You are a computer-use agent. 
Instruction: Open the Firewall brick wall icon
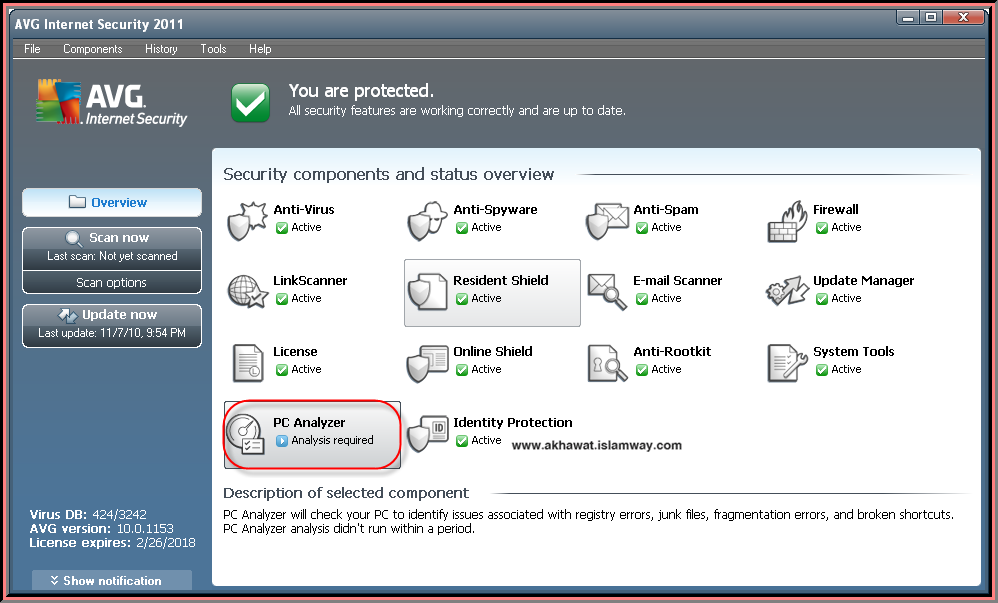pos(787,221)
